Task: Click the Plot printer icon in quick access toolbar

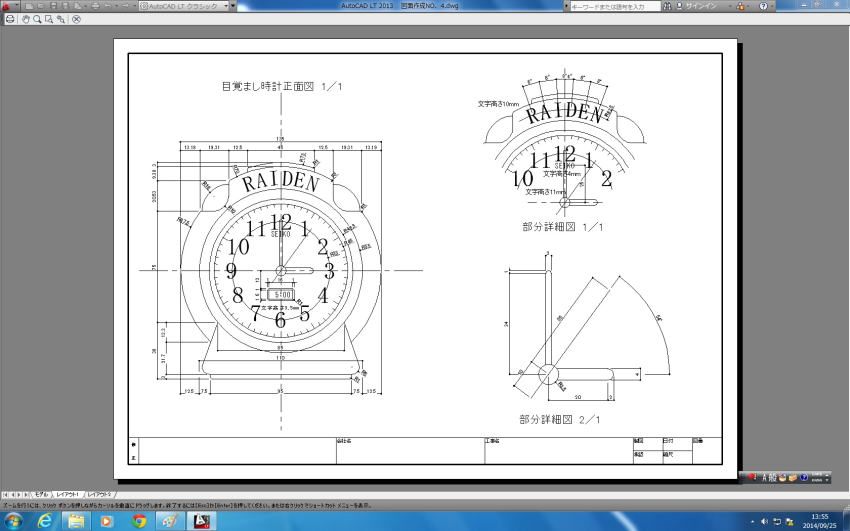Action: click(x=95, y=6)
